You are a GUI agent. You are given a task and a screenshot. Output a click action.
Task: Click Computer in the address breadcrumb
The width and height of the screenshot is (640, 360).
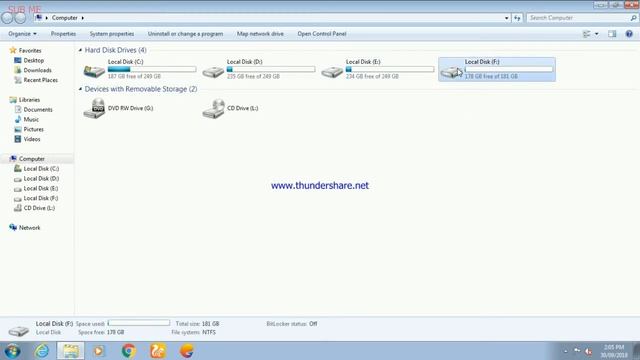point(64,18)
